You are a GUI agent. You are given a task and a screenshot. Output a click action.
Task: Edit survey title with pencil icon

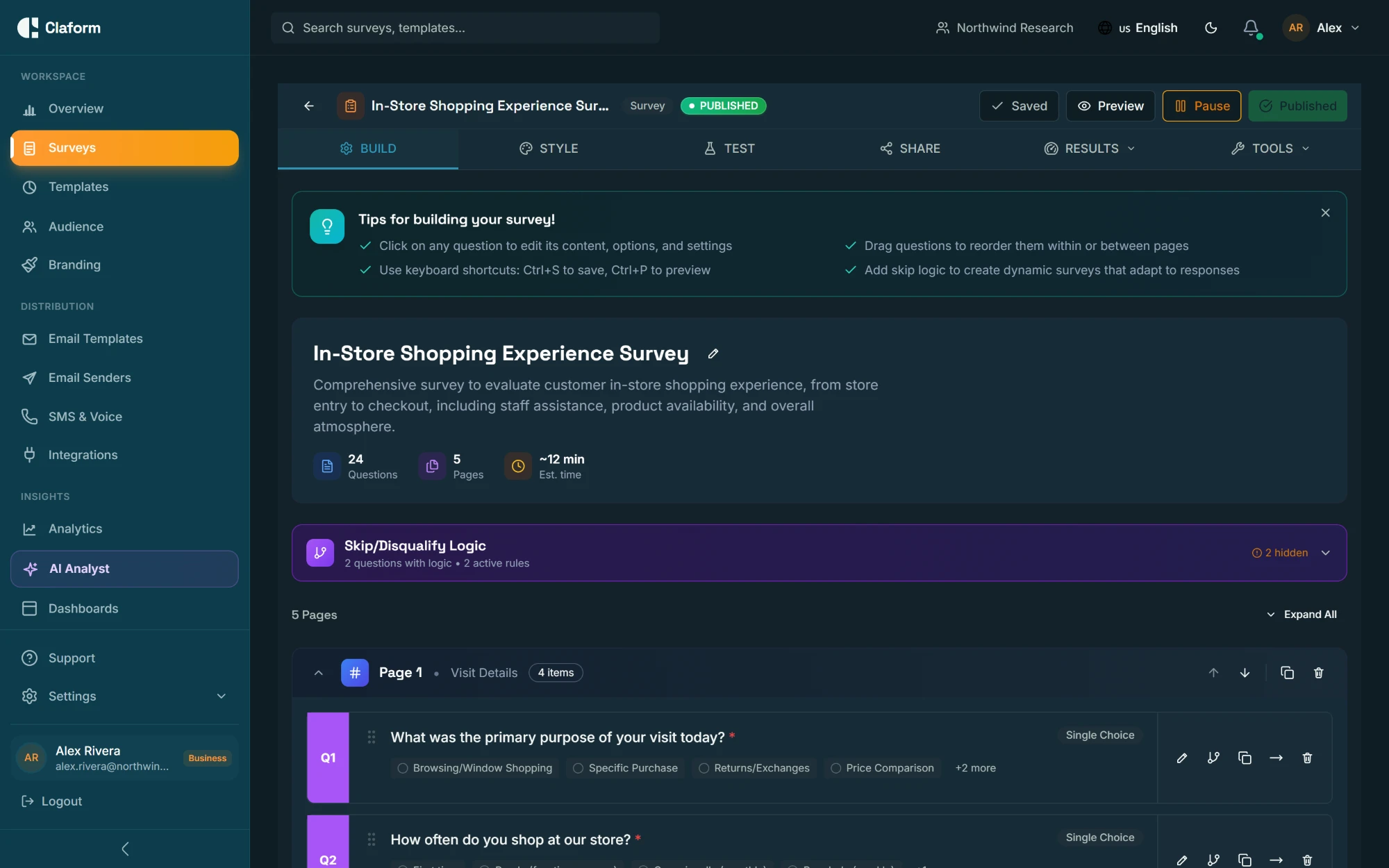click(x=713, y=354)
